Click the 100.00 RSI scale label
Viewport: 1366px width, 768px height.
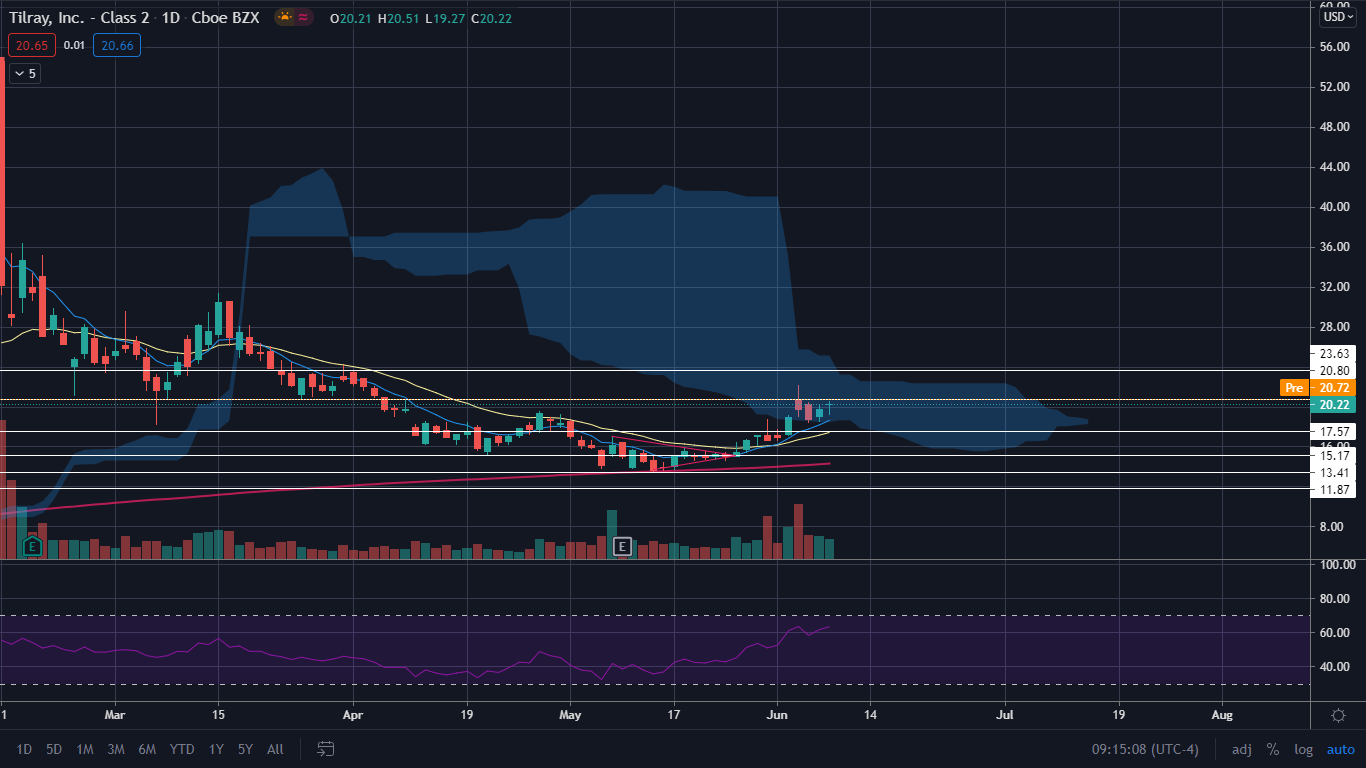click(1336, 565)
